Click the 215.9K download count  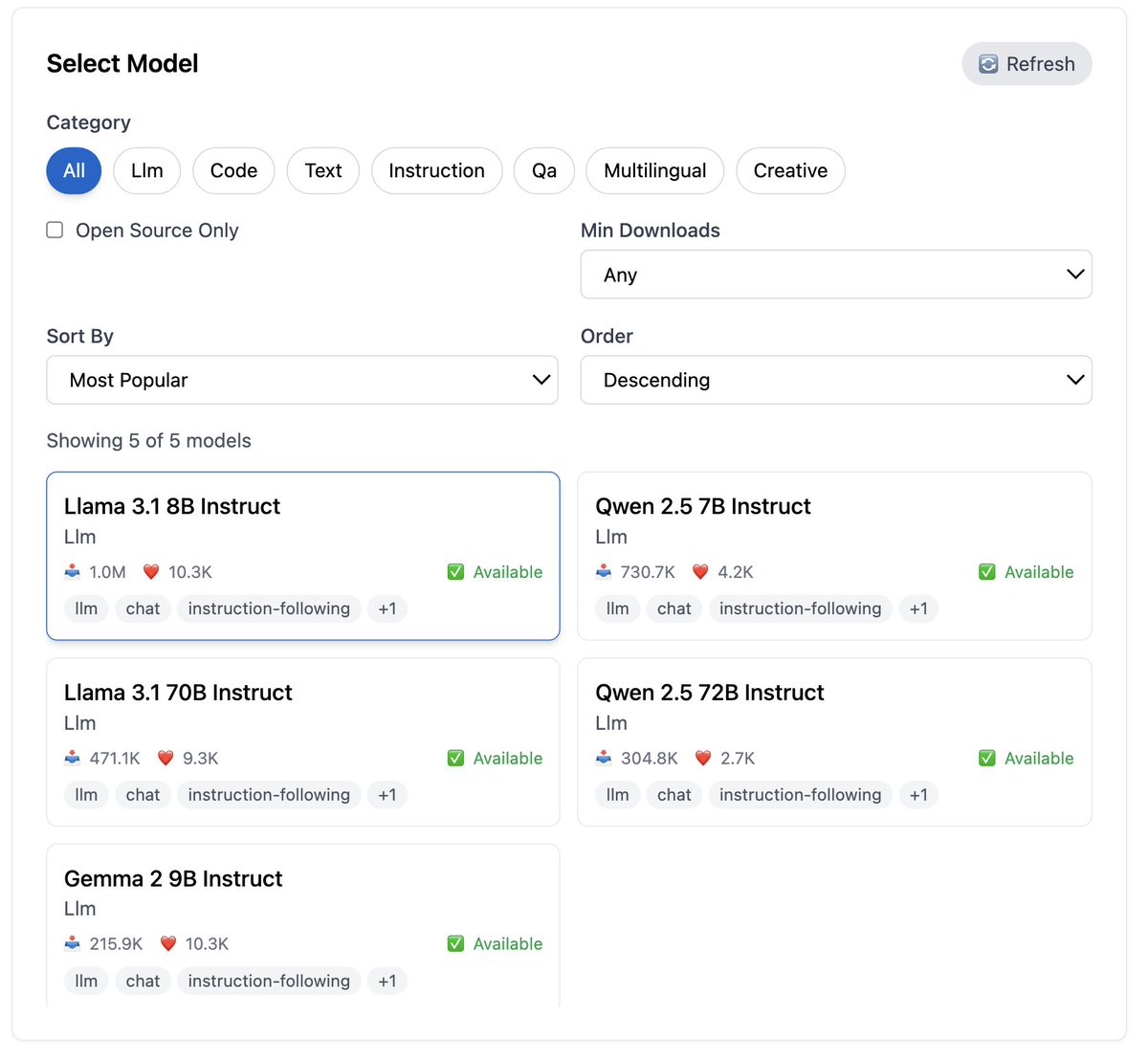(116, 943)
